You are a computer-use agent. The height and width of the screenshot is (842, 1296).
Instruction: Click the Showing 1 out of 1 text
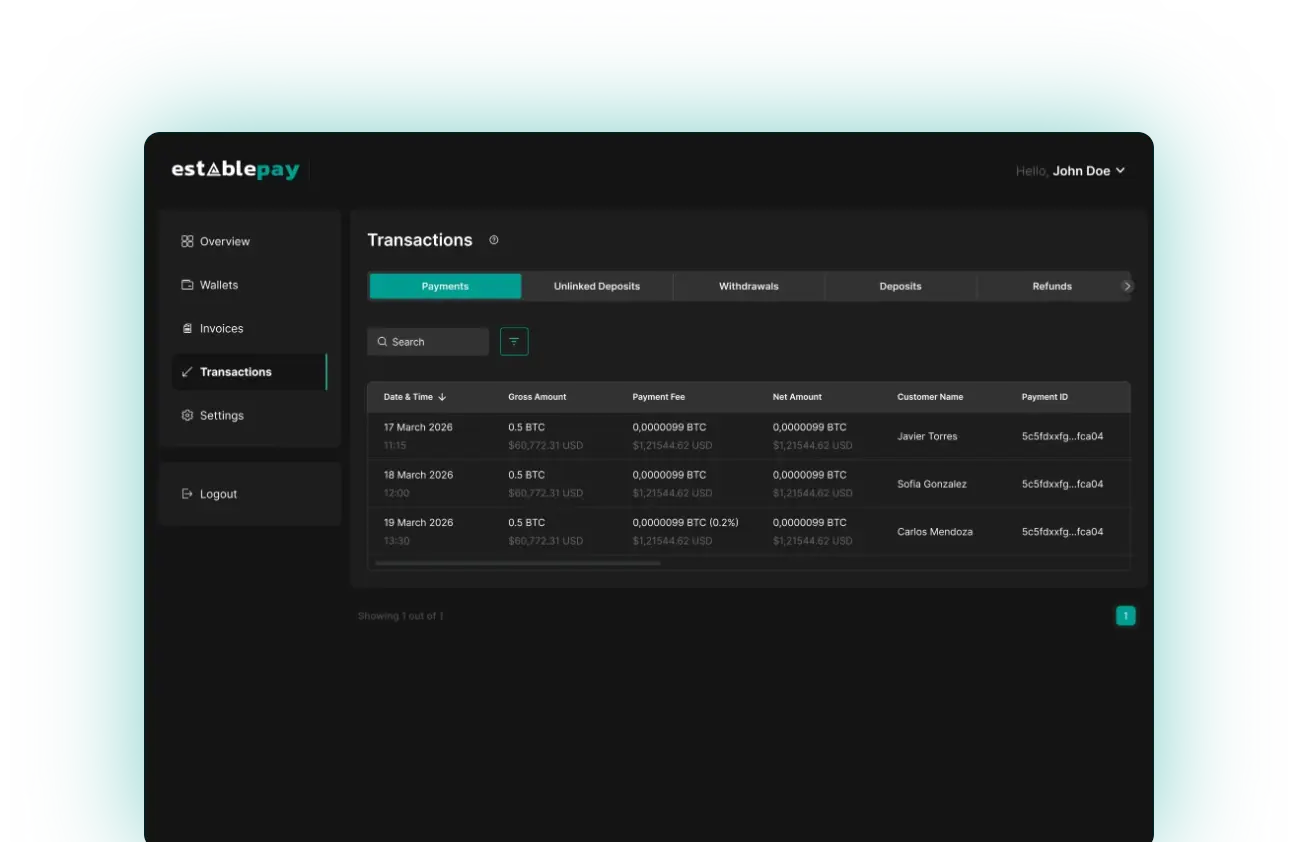[401, 616]
